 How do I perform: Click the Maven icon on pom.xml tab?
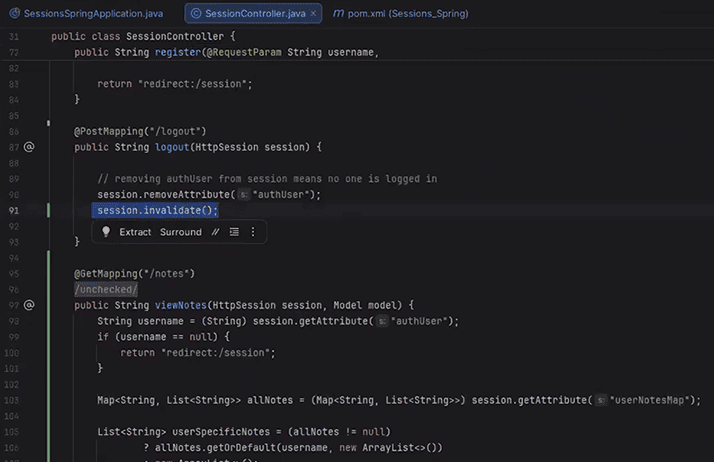pyautogui.click(x=338, y=14)
